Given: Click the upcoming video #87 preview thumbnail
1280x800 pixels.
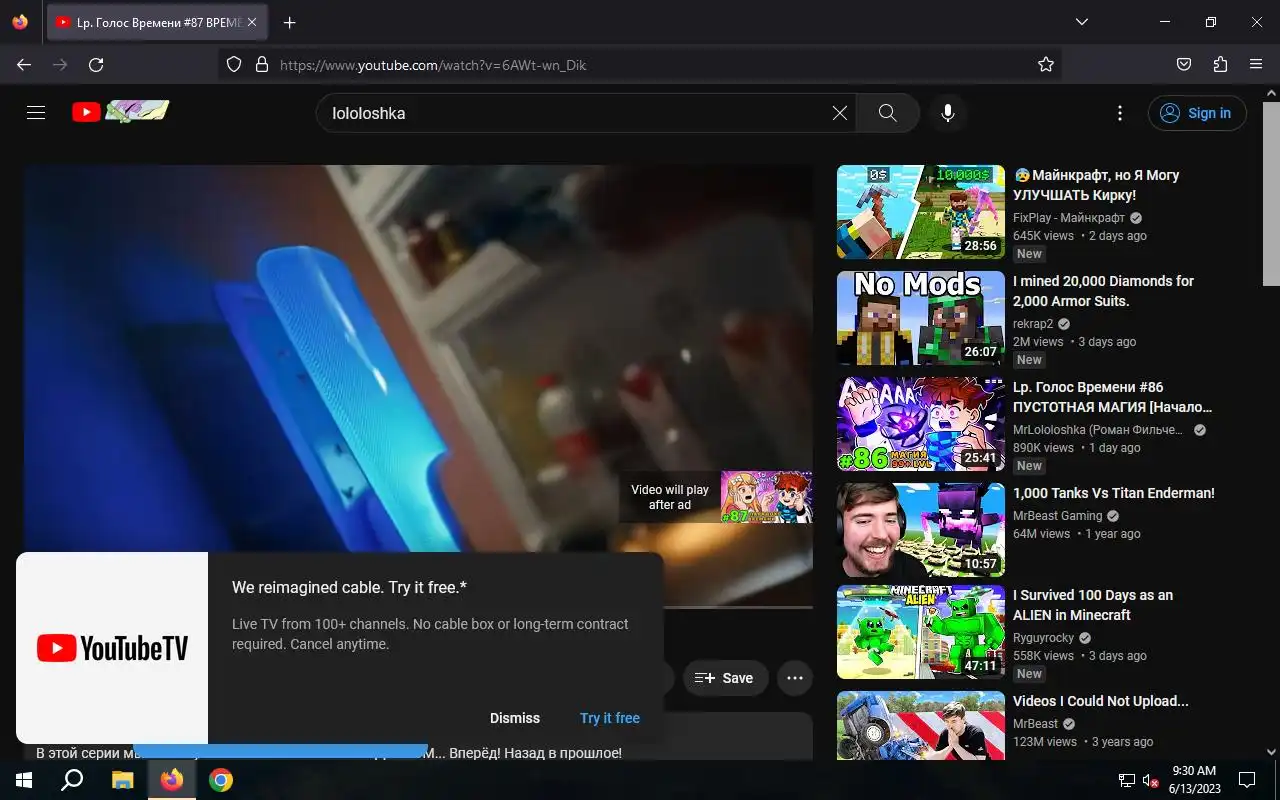Looking at the screenshot, I should click(x=766, y=497).
